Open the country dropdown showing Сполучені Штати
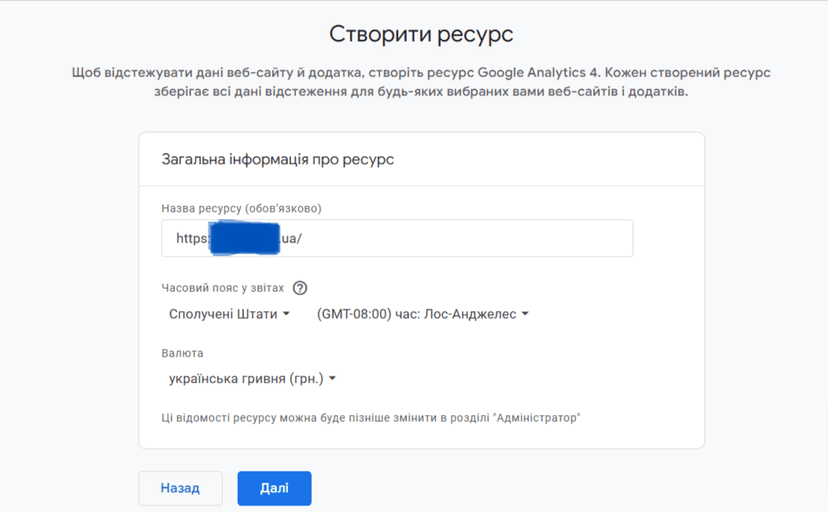 [229, 314]
